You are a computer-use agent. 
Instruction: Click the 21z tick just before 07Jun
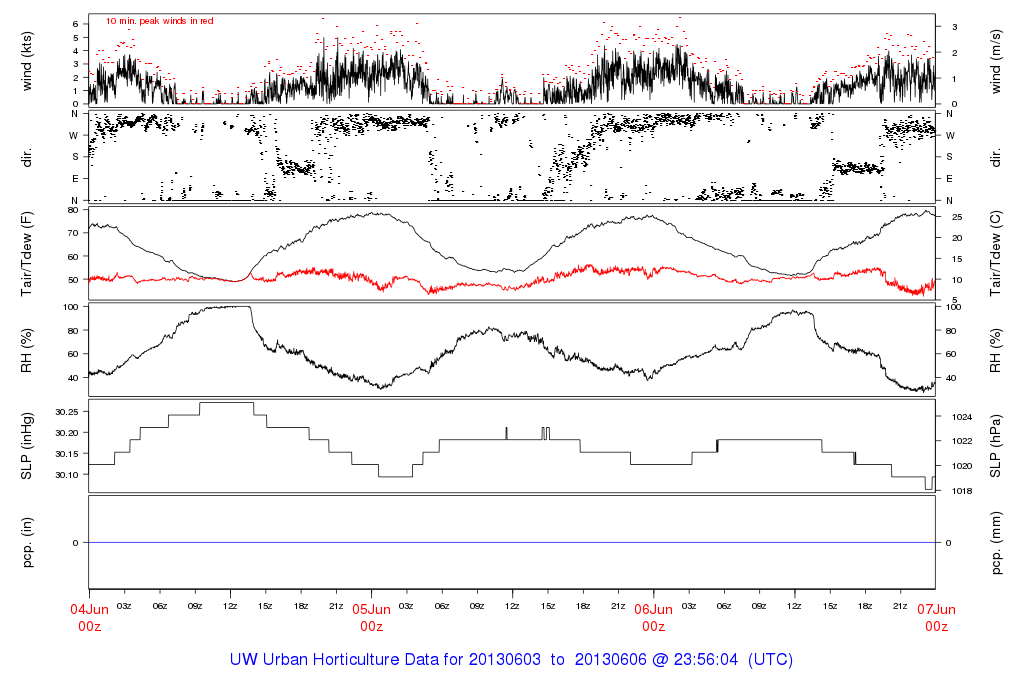coord(900,606)
